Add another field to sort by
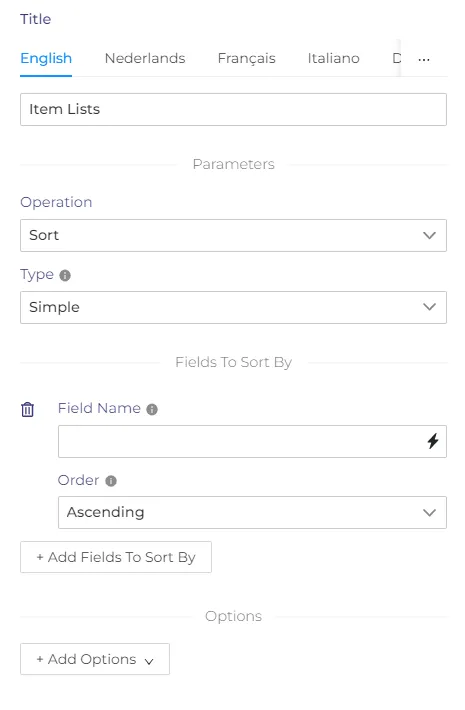The image size is (465, 710). pos(116,557)
